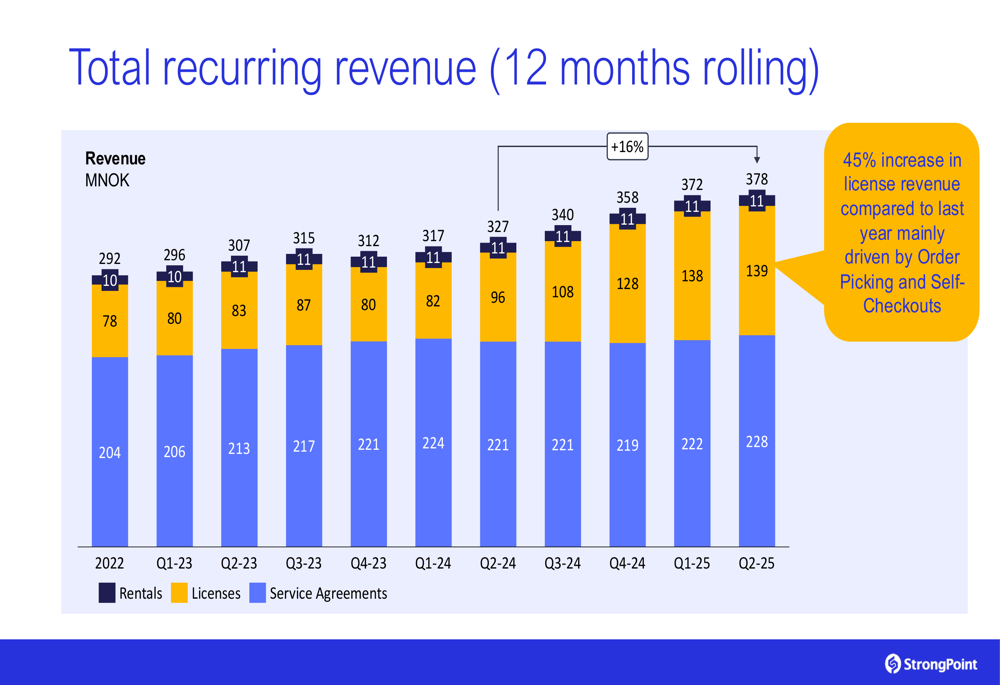The width and height of the screenshot is (1000, 685).
Task: Click the 2022 Service Agreements segment showing 204
Action: [110, 452]
